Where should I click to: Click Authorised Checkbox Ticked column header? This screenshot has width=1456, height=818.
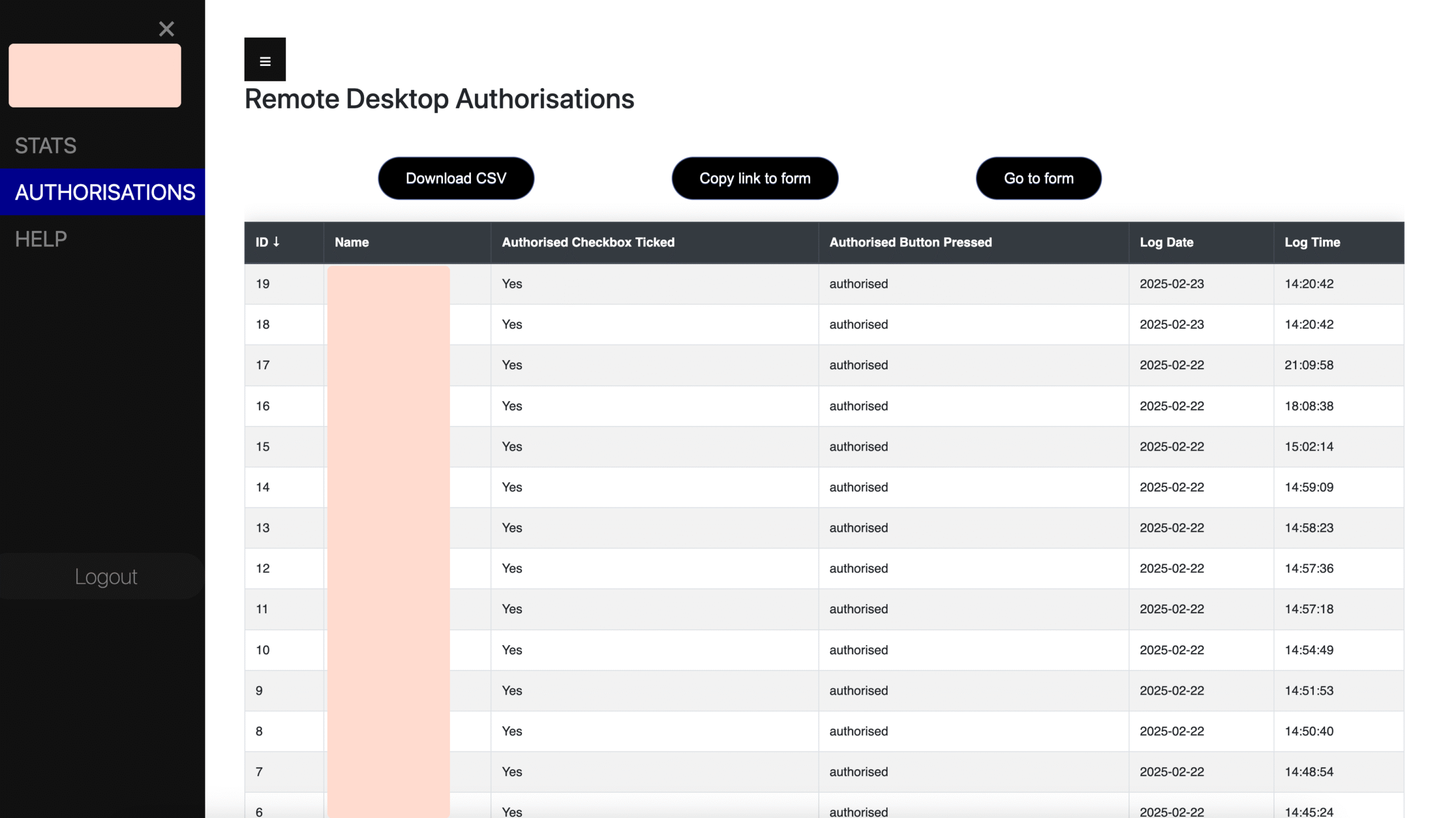[588, 242]
